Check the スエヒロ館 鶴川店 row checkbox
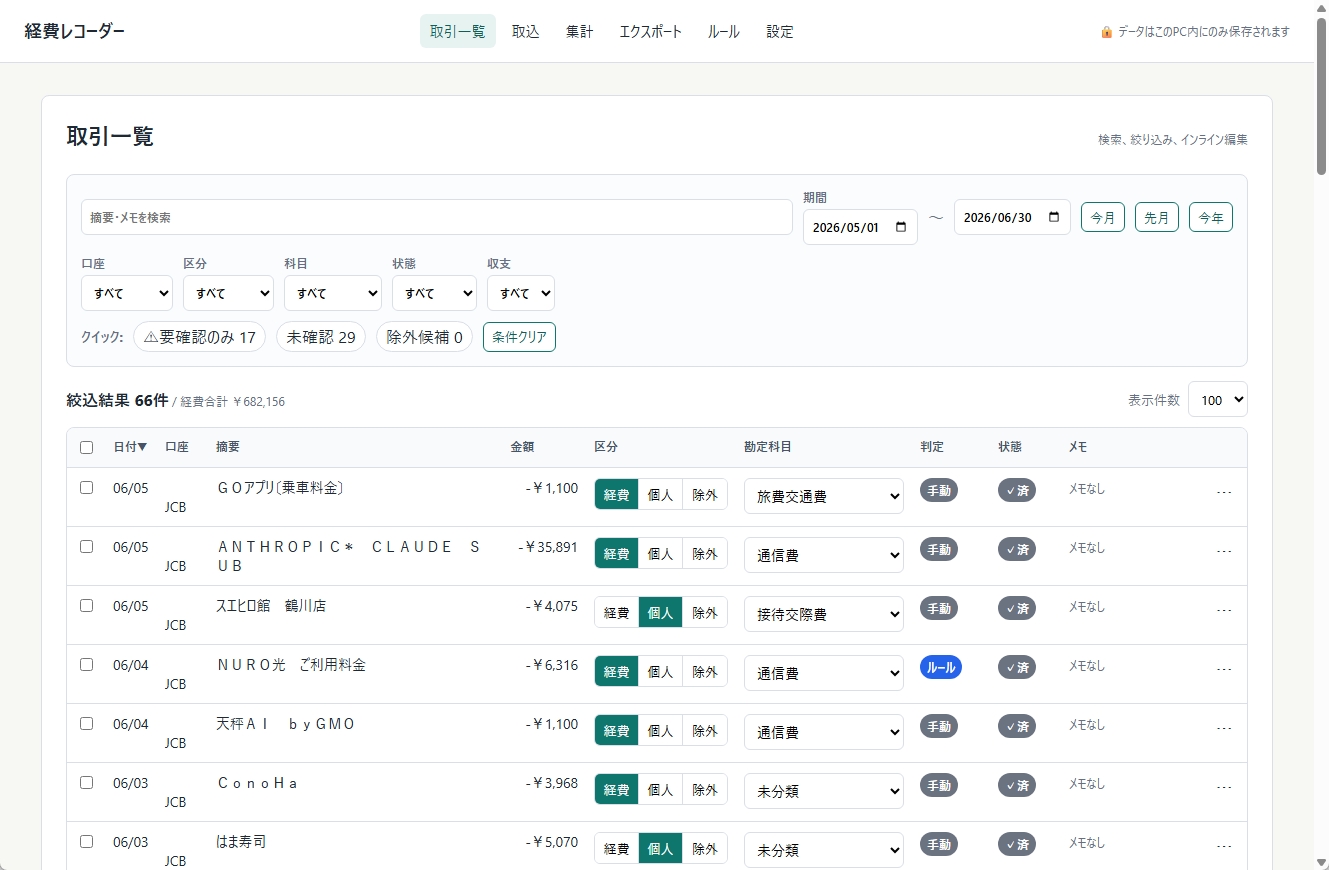 pos(86,606)
